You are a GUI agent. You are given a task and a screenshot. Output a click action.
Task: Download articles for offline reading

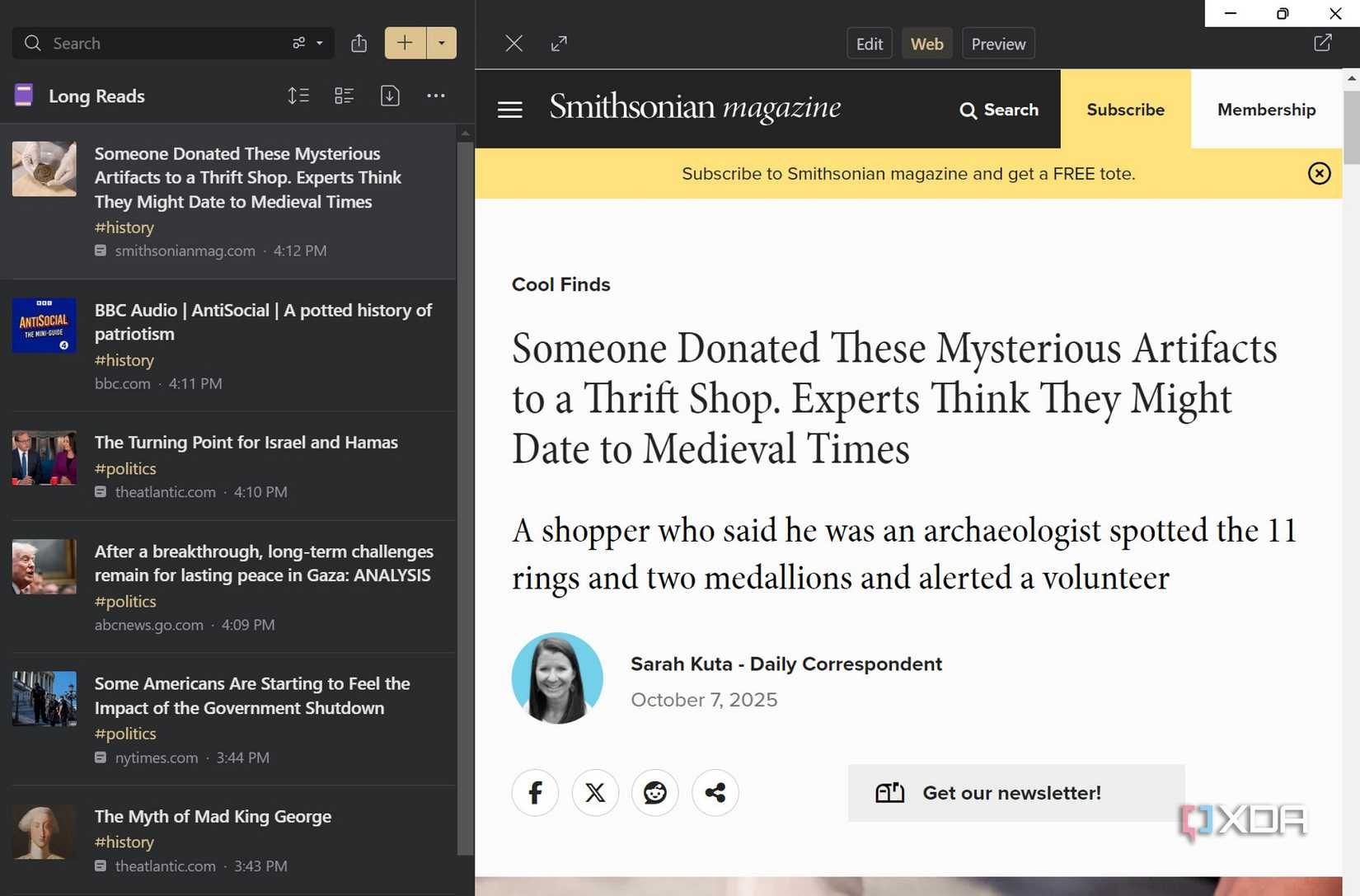[390, 96]
